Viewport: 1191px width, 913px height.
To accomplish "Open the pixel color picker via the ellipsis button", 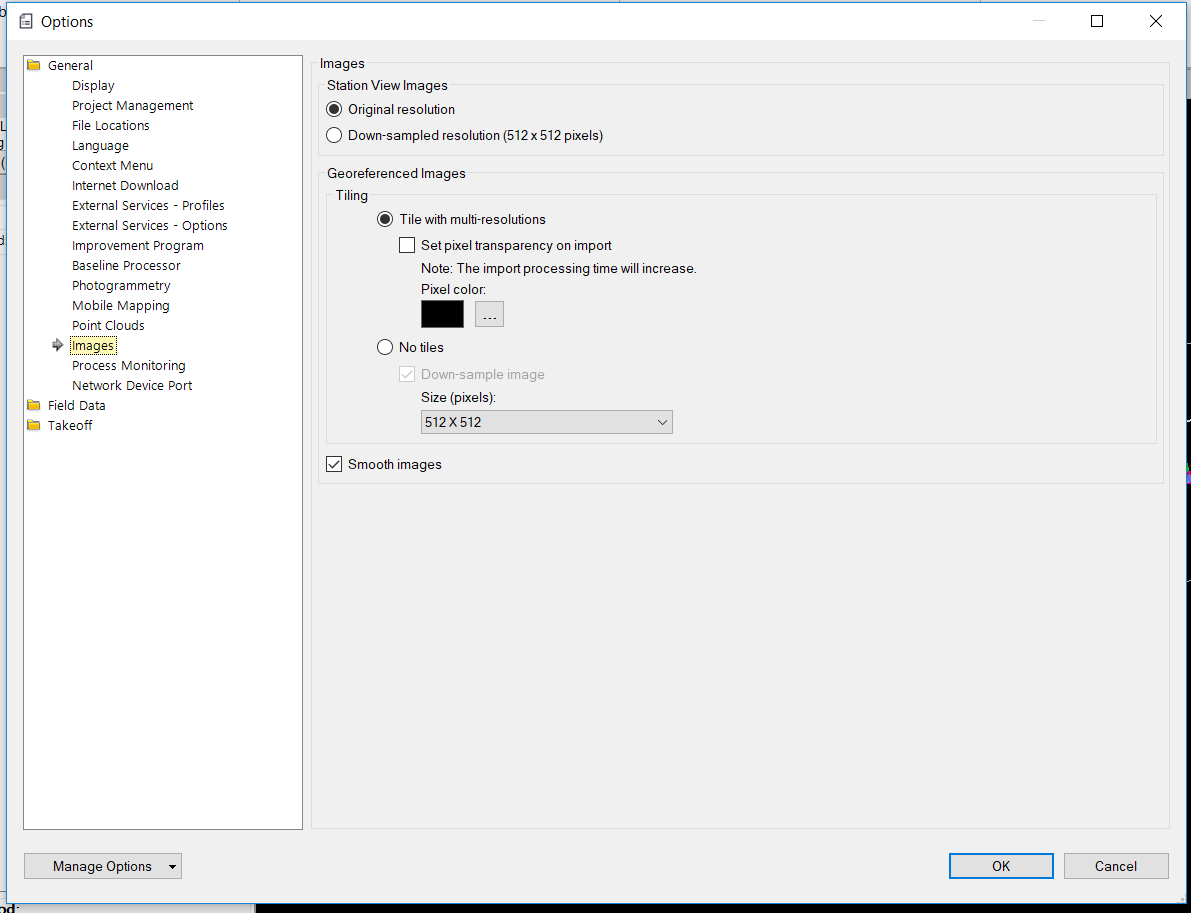I will coord(489,314).
